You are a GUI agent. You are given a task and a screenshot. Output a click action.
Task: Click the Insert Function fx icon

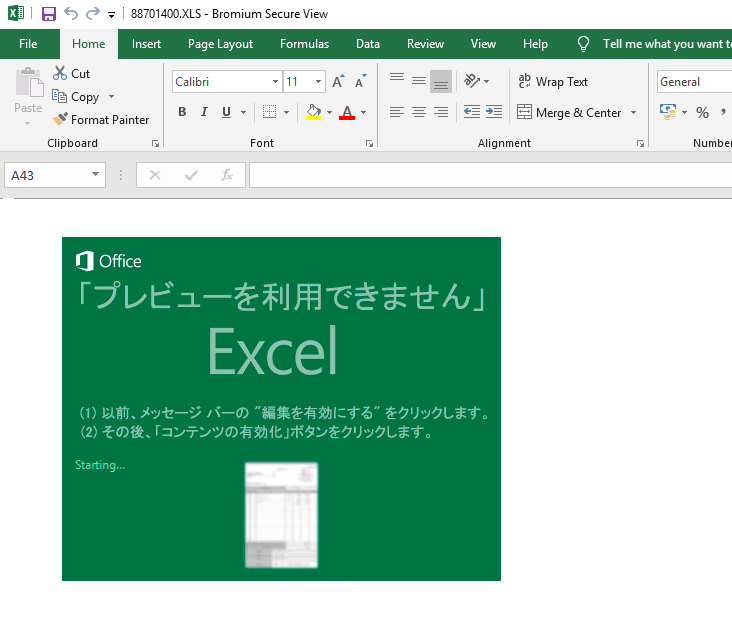pyautogui.click(x=227, y=176)
